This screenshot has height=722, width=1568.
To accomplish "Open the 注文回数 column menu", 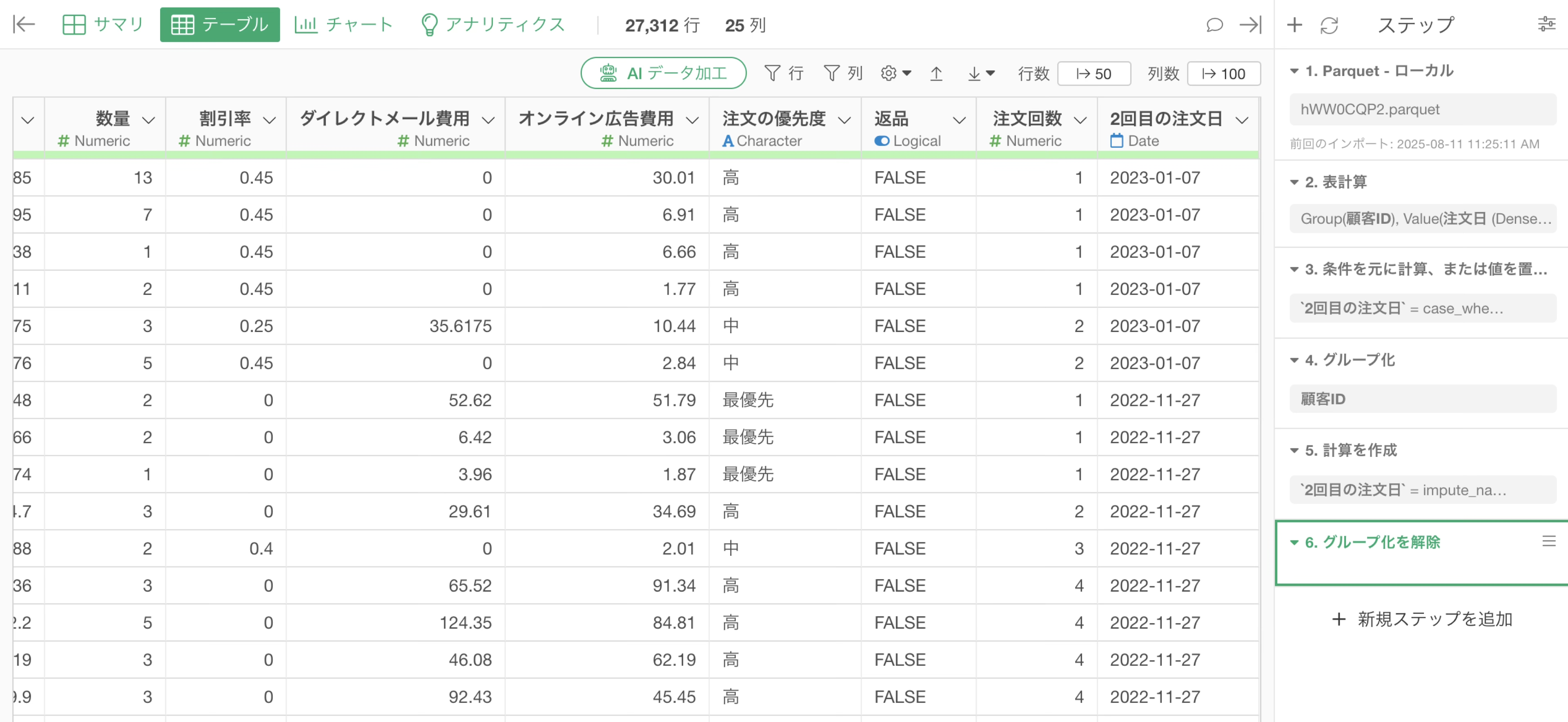I will coord(1080,120).
